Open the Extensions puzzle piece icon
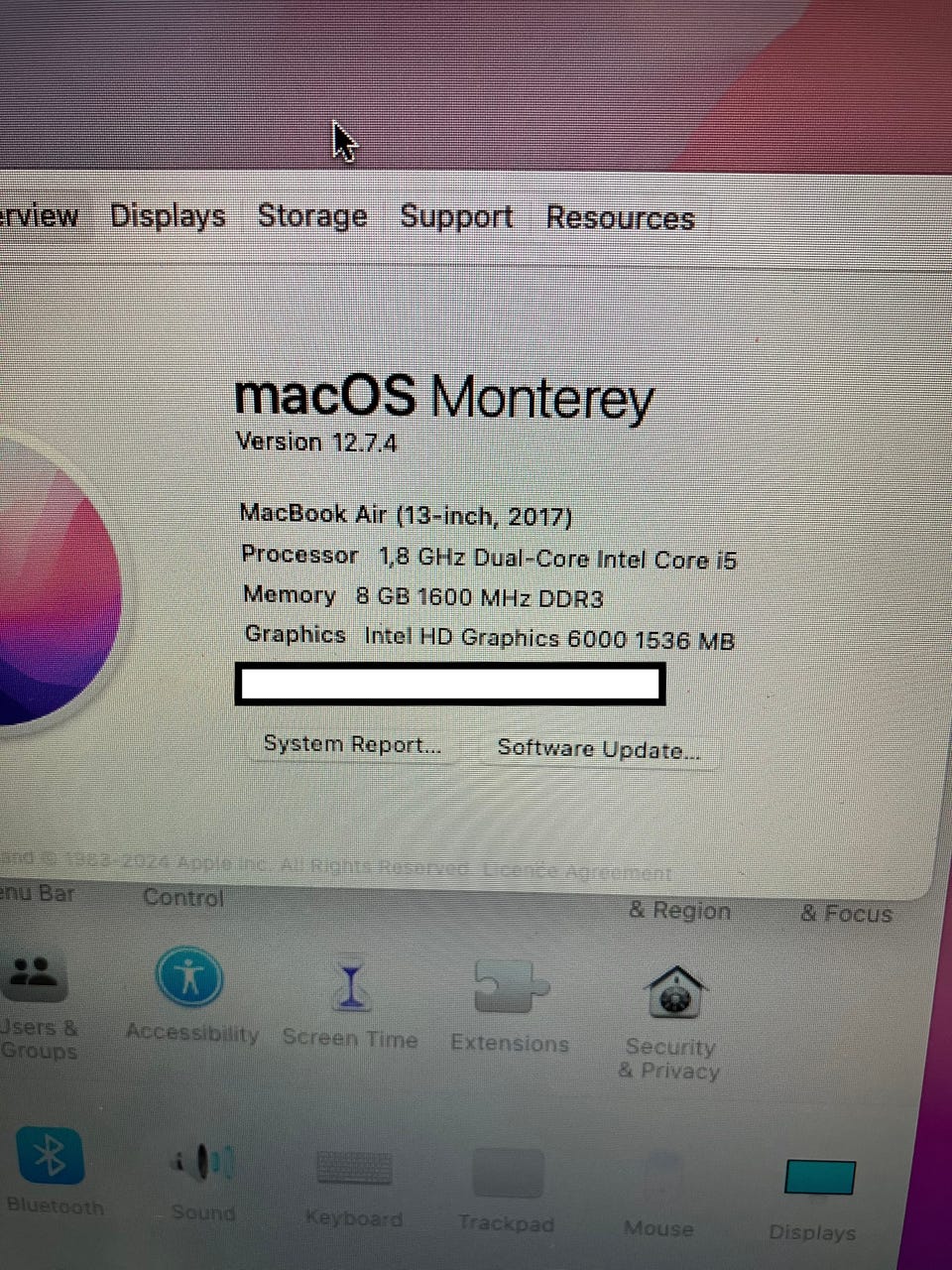This screenshot has width=952, height=1270. click(510, 987)
